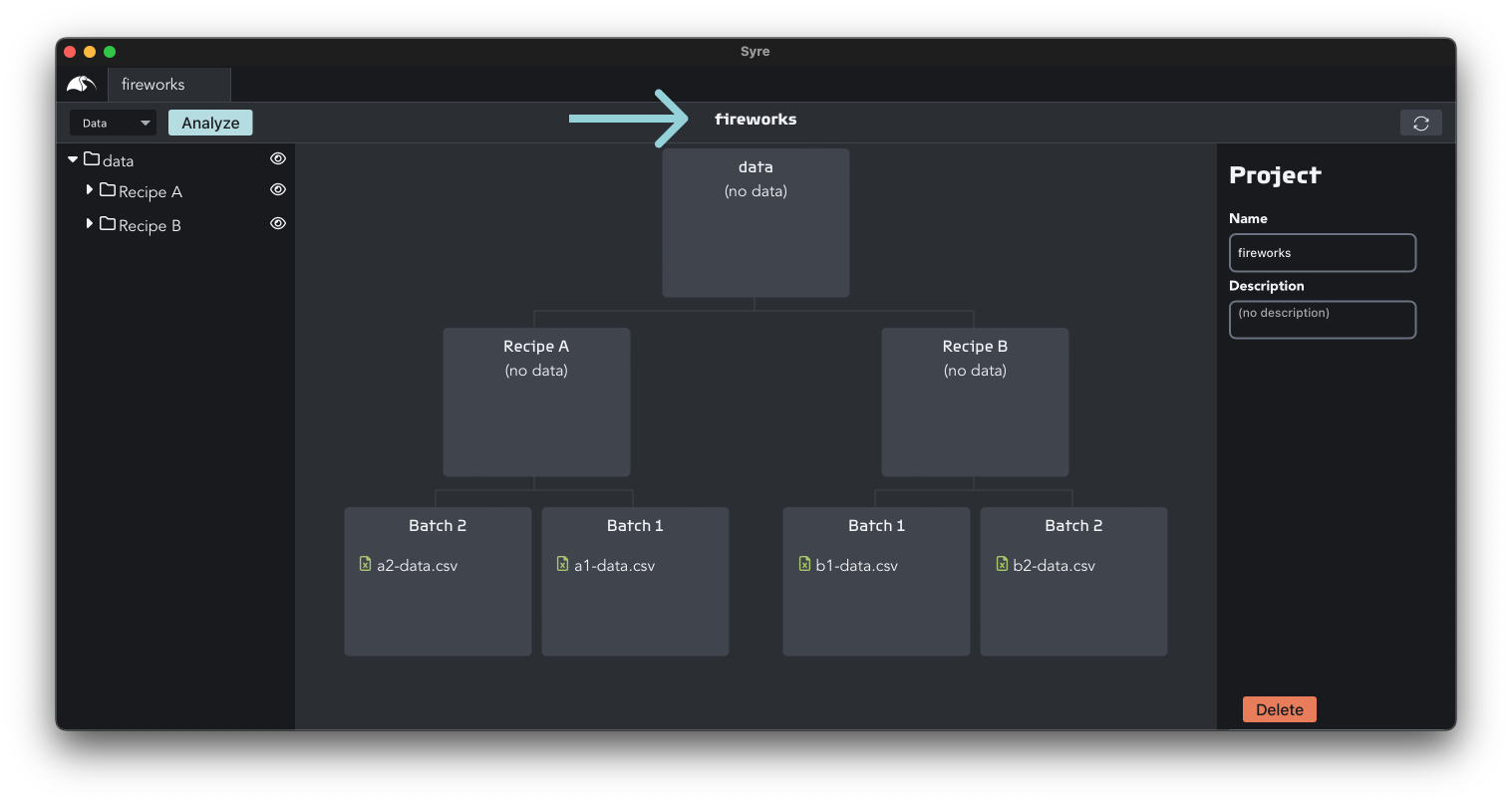
Task: Click the Analyze button
Action: pyautogui.click(x=210, y=123)
